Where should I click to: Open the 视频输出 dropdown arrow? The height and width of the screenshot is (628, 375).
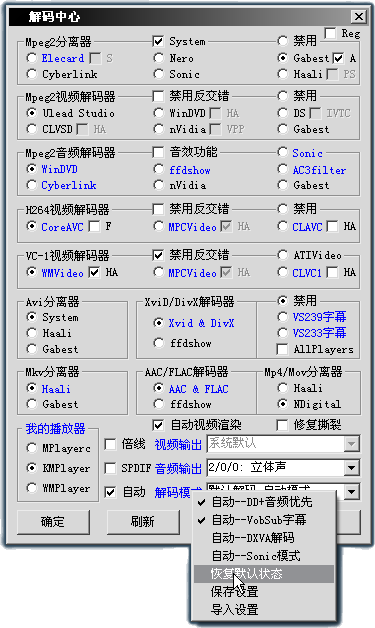tap(352, 444)
